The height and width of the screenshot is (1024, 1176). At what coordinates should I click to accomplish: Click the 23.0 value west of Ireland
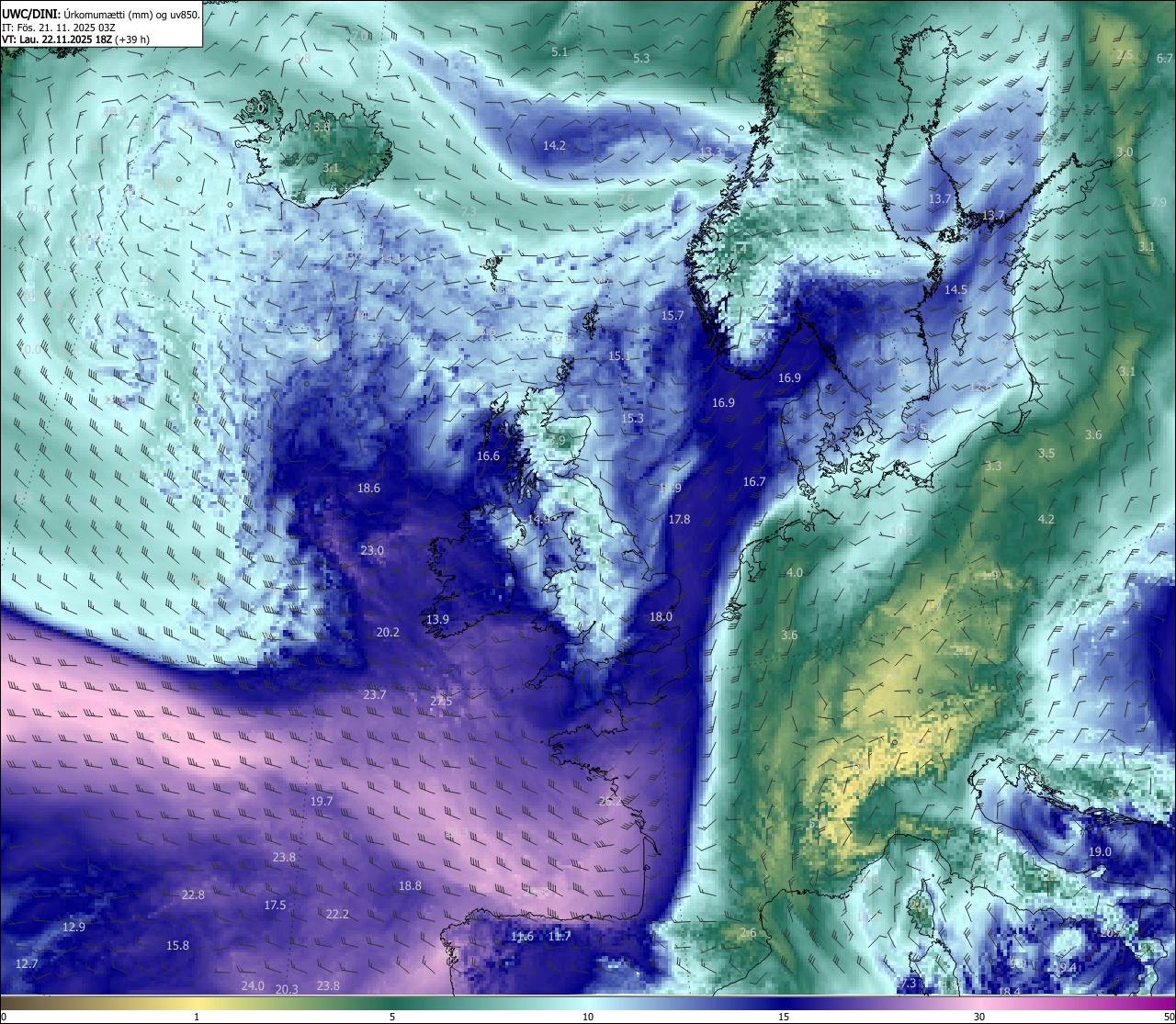372,550
